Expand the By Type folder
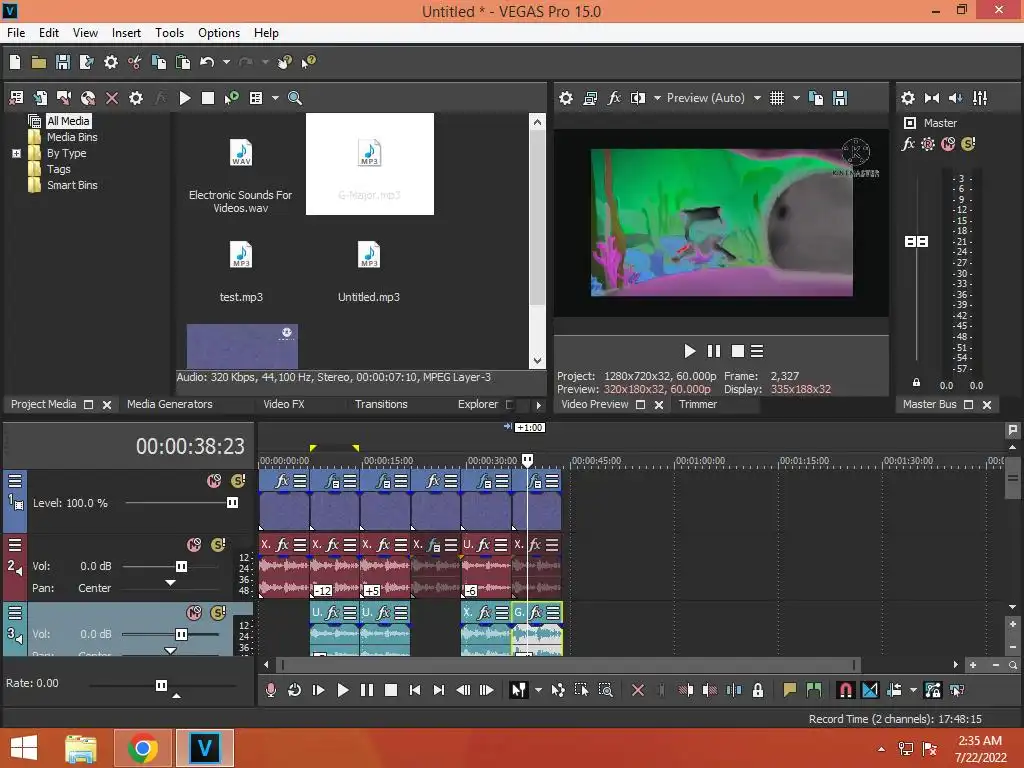1024x768 pixels. pyautogui.click(x=16, y=153)
